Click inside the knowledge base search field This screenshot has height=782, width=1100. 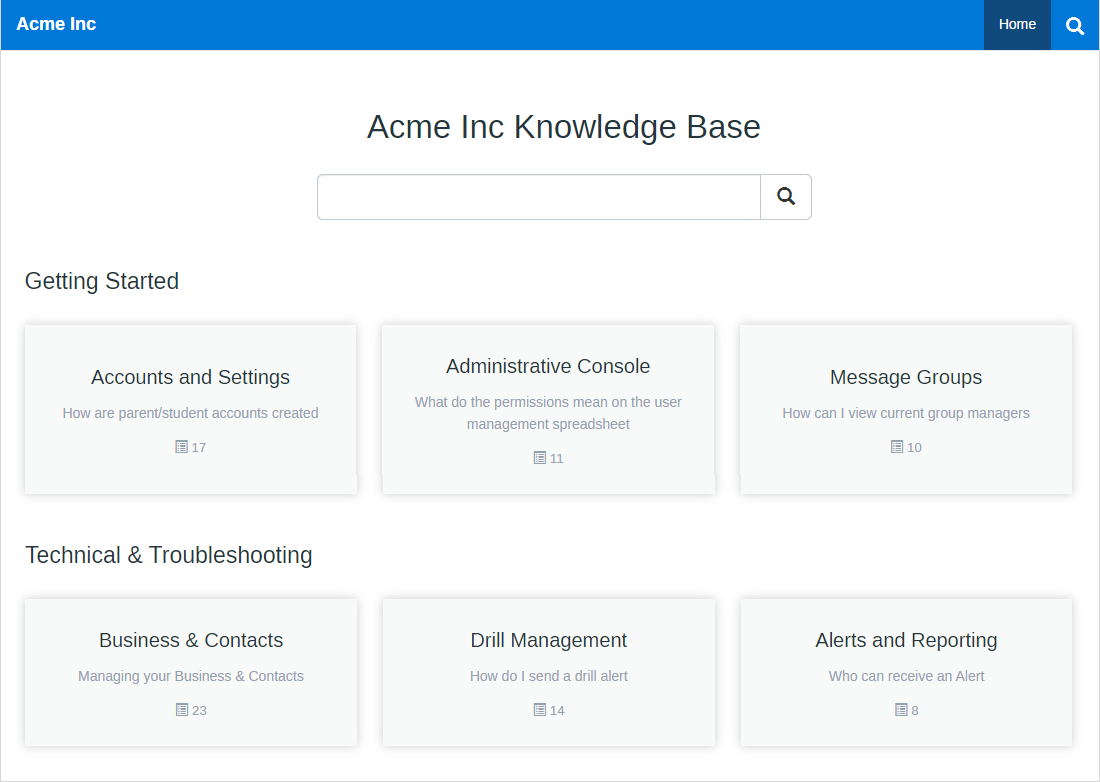(538, 197)
